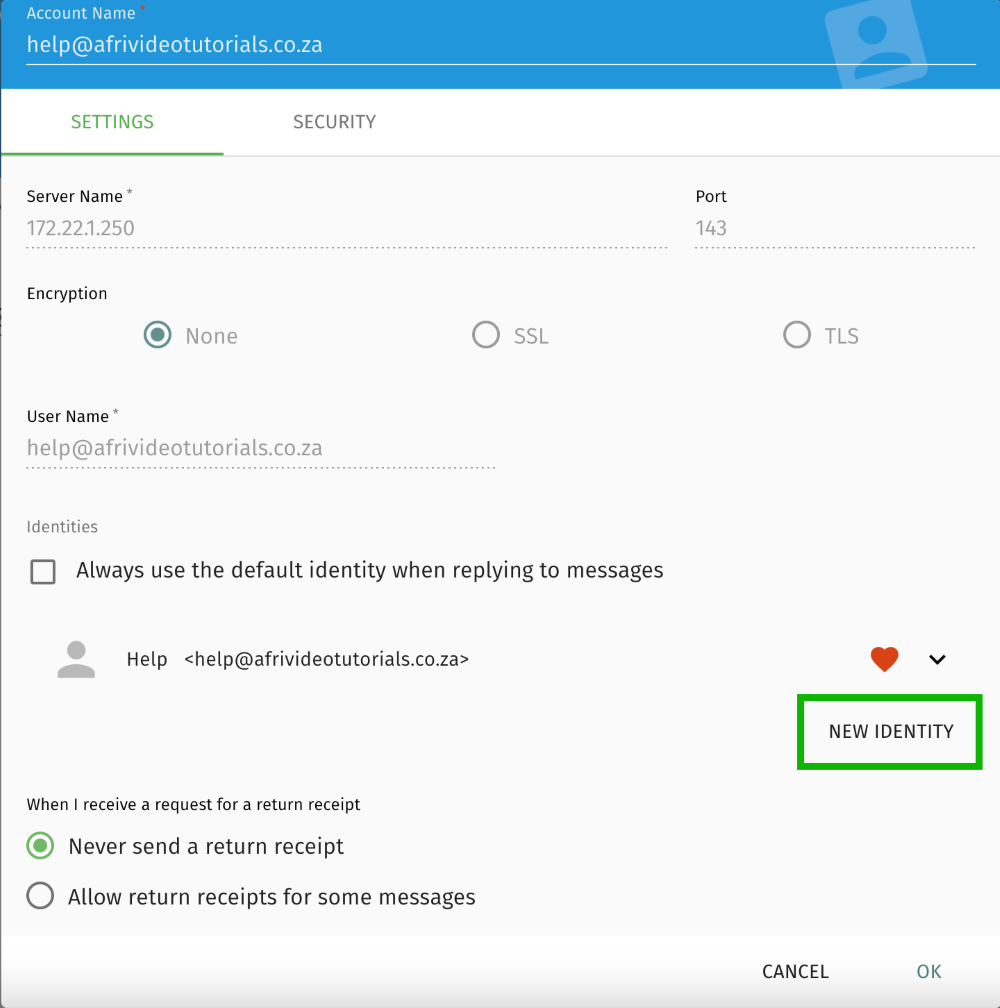Choose SSL encryption
This screenshot has height=1008, width=1000.
486,335
